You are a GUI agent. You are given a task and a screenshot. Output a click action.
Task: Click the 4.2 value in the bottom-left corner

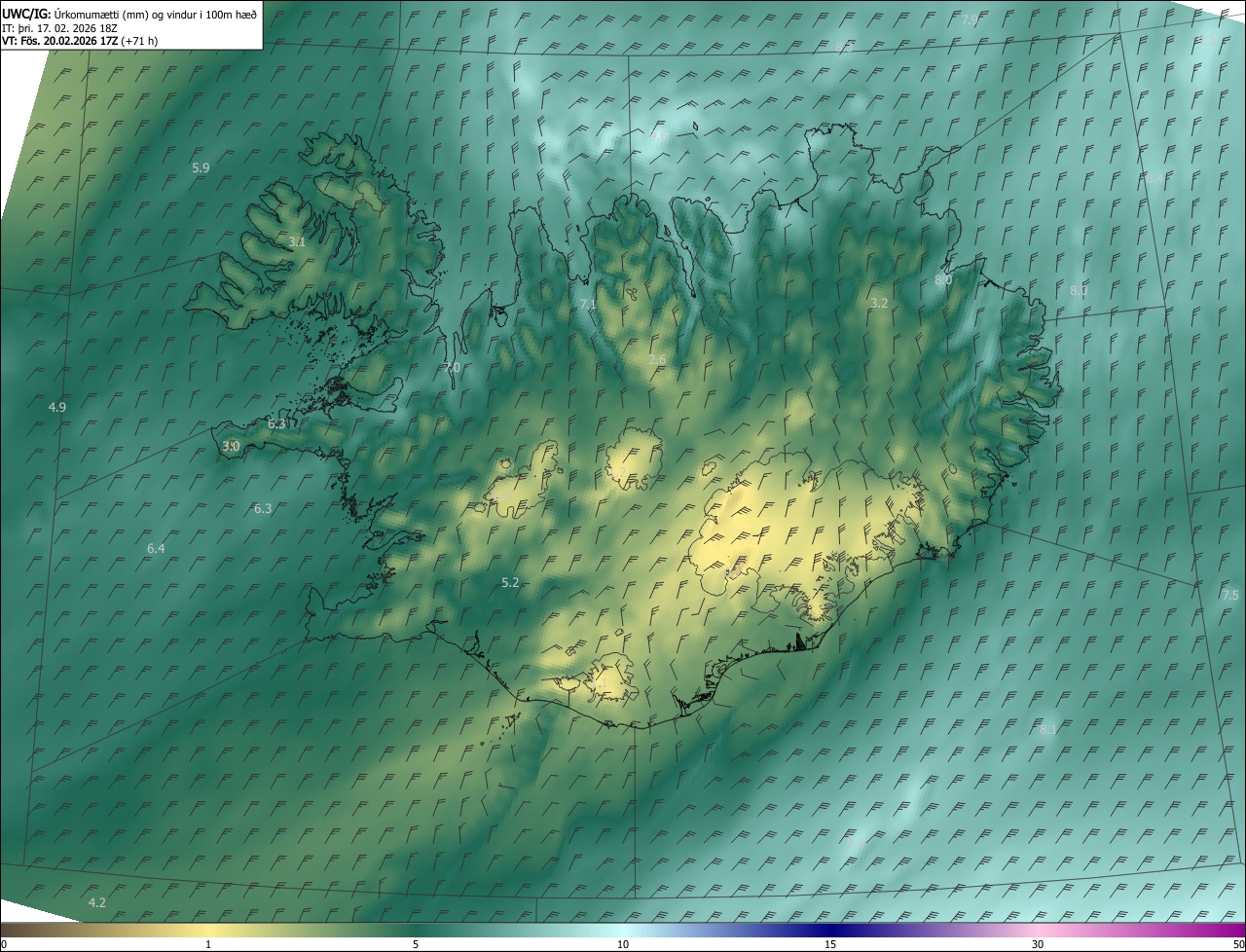(97, 902)
